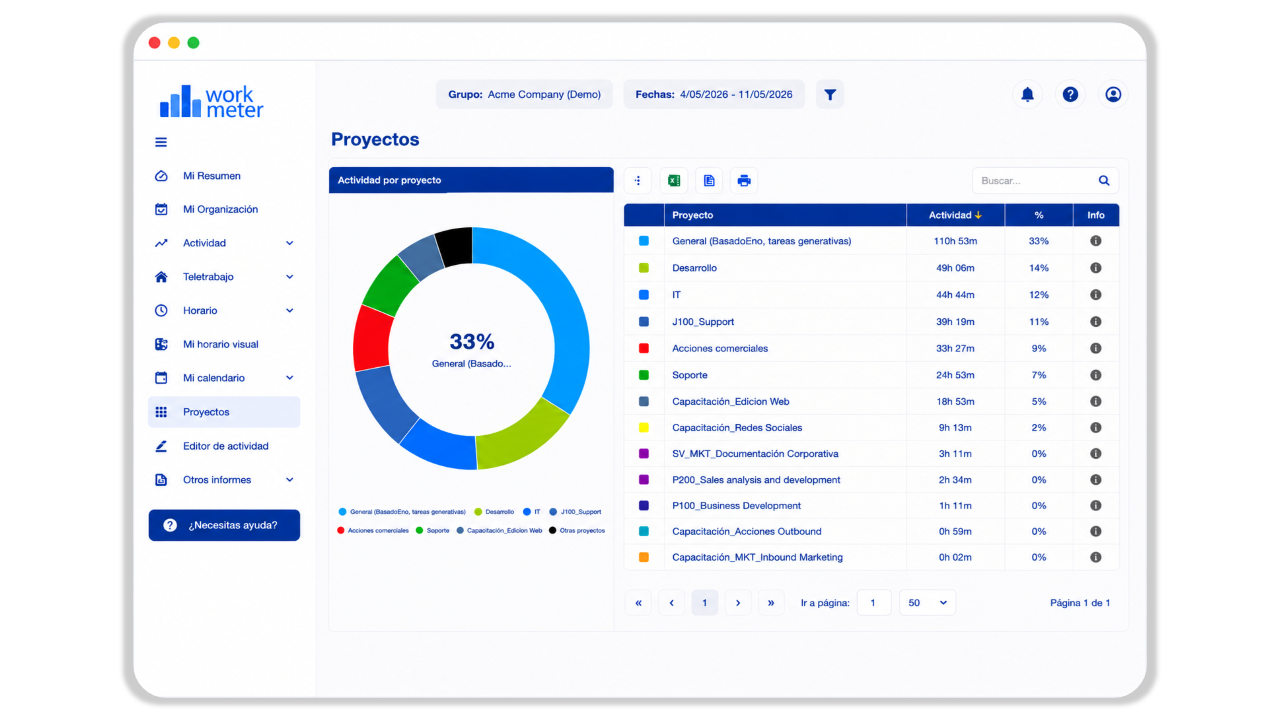This screenshot has height=720, width=1280.
Task: Export table to Excel icon
Action: (674, 181)
